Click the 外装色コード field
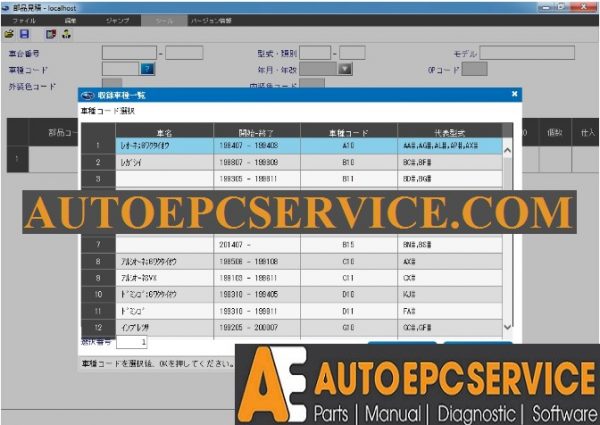 coord(112,83)
